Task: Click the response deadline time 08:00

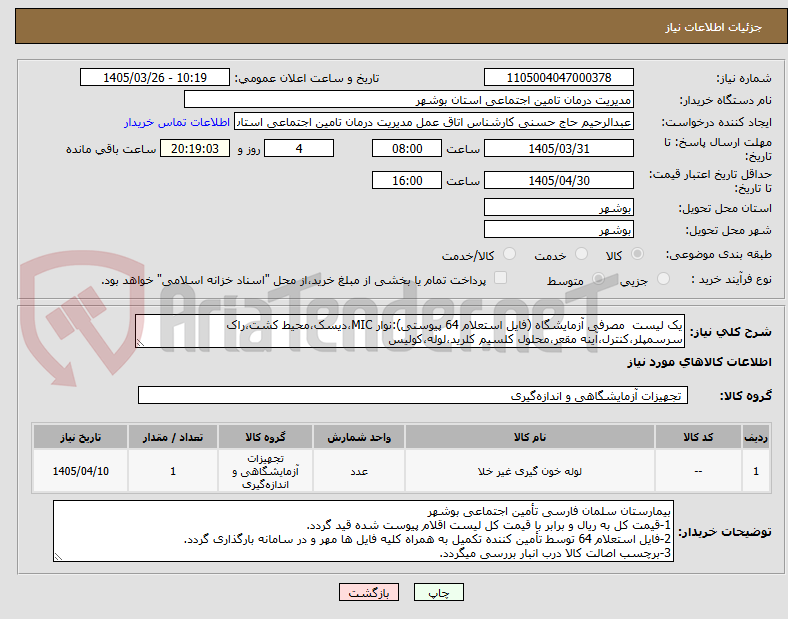Action: 407,149
